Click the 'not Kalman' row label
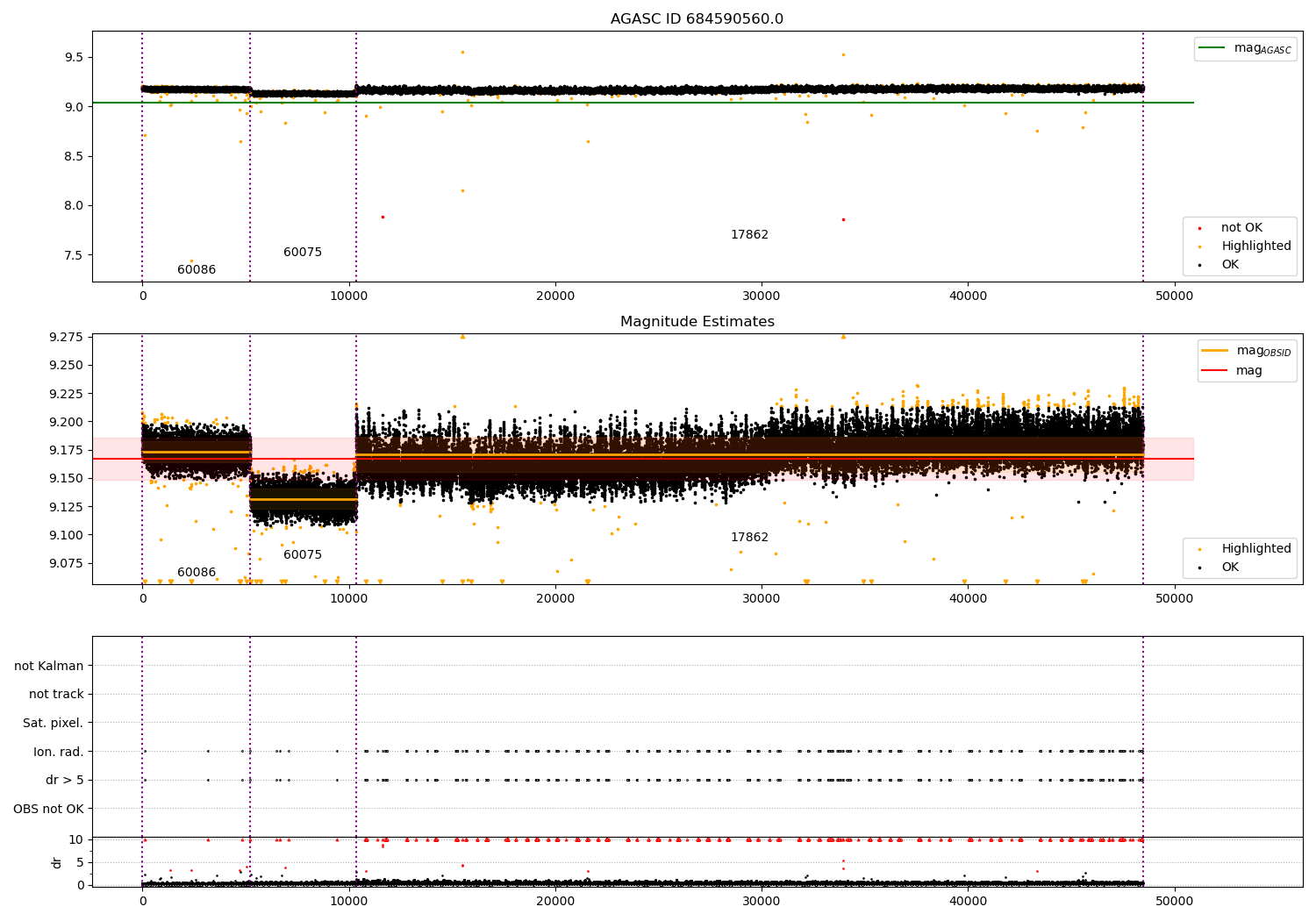This screenshot has width=1316, height=921. (49, 666)
